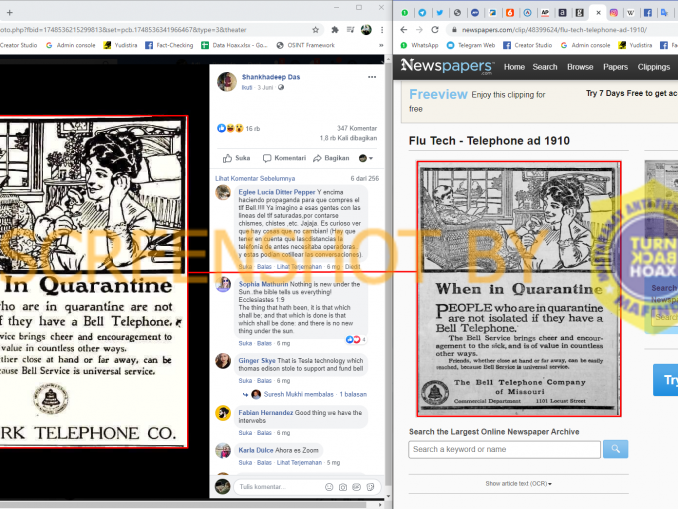Switch to the AP tab in the right browser
Image resolution: width=678 pixels, height=509 pixels.
click(545, 13)
